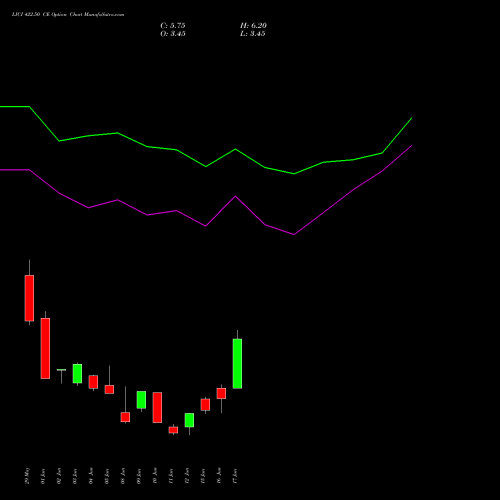Click the purple indicator line
The width and height of the screenshot is (500, 500).
(206, 226)
